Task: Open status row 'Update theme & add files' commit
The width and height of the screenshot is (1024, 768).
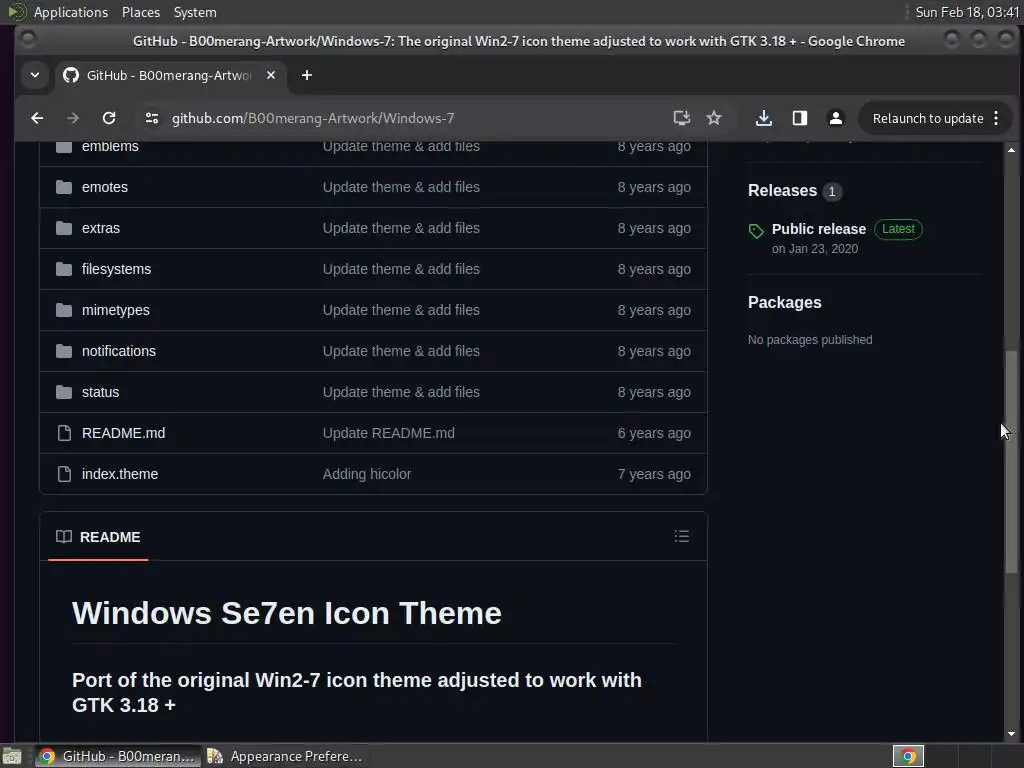Action: coord(401,392)
